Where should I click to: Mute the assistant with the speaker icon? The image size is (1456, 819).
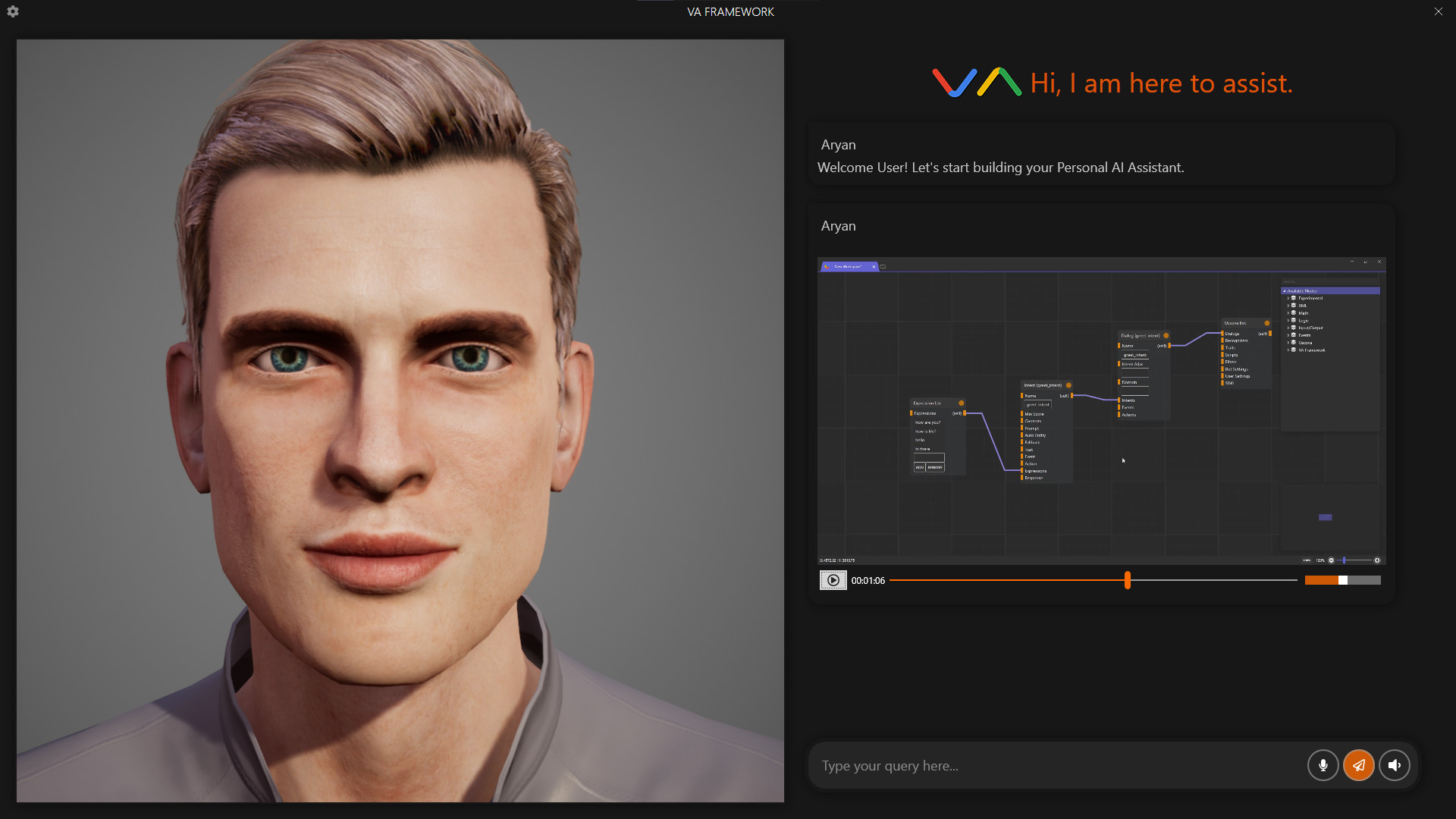(1395, 765)
